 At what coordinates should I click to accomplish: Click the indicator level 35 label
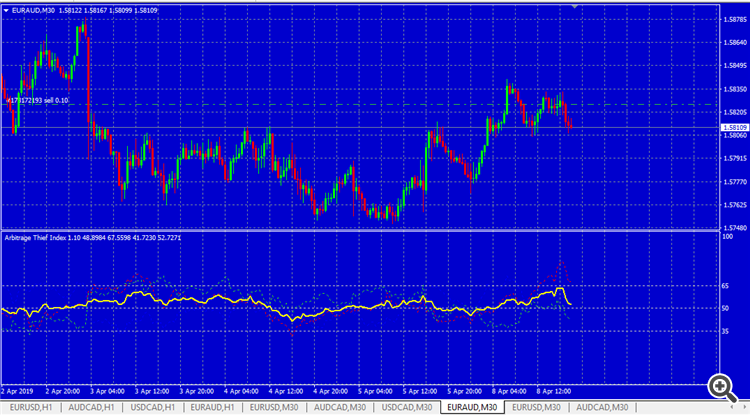coord(725,331)
